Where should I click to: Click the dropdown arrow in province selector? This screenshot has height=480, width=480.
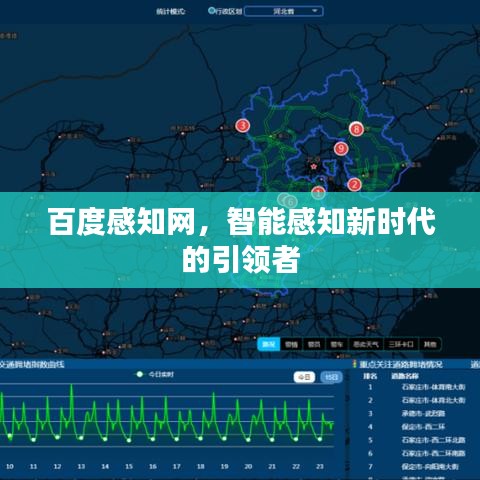coord(315,11)
